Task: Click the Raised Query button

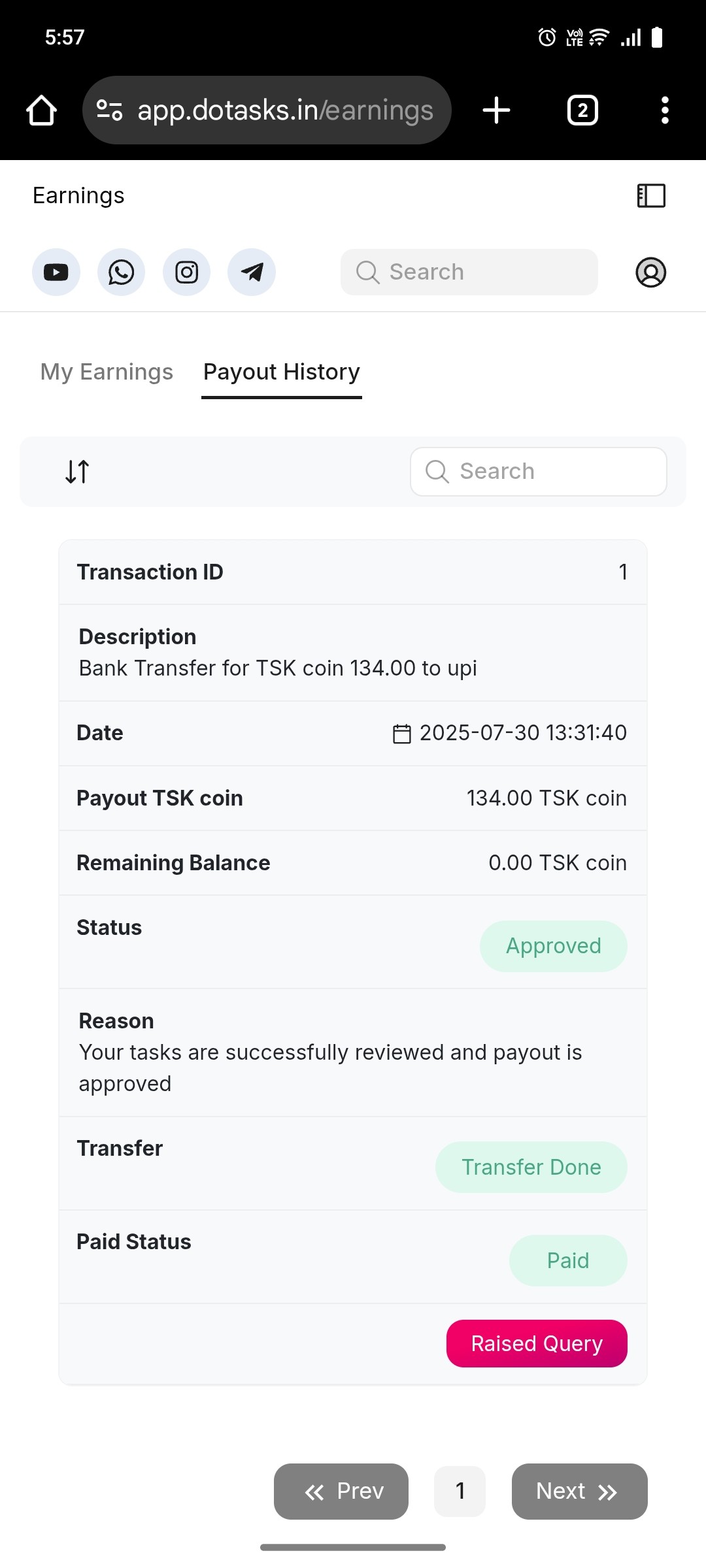Action: click(x=537, y=1343)
